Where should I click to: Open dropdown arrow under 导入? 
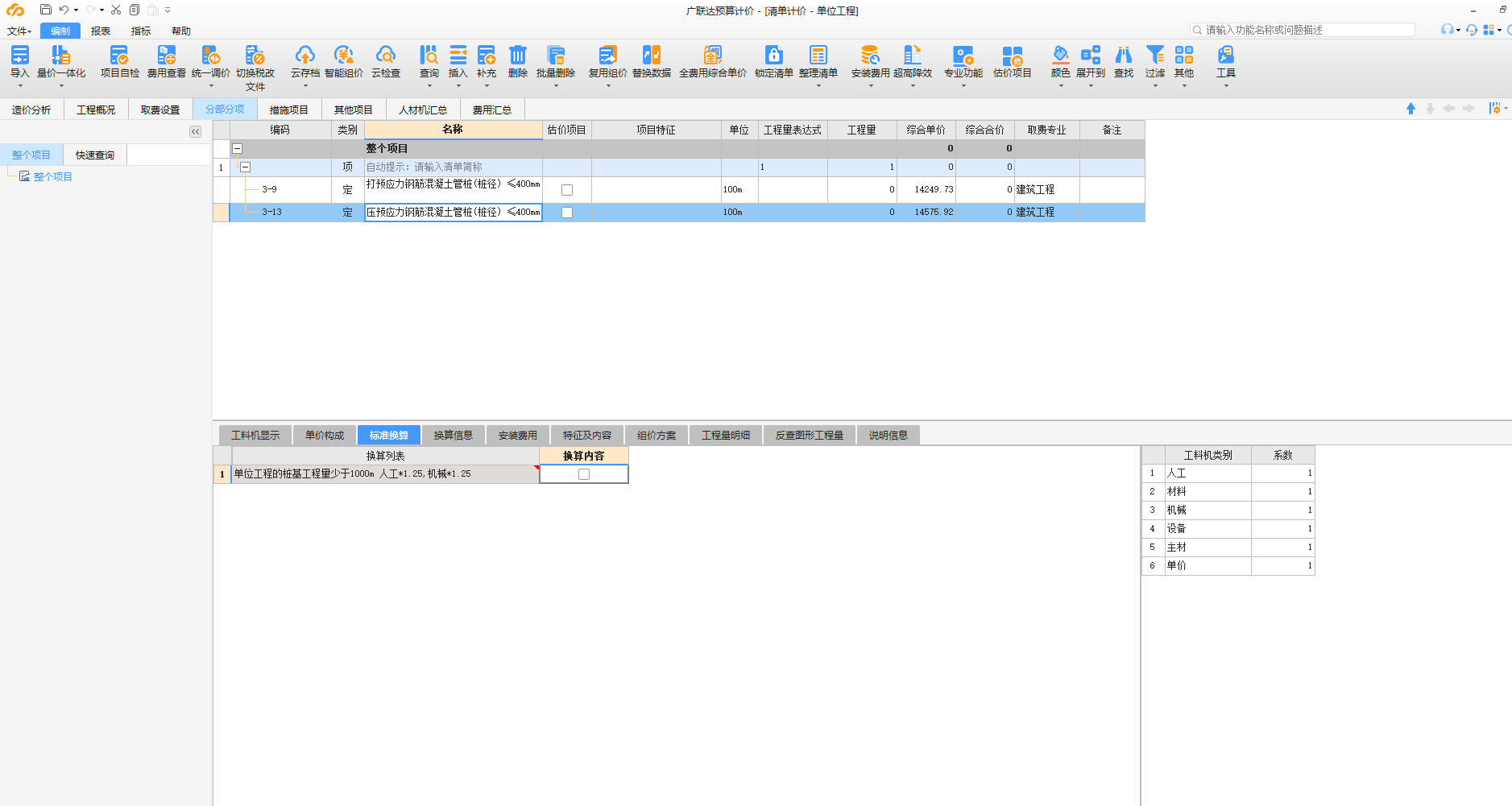click(19, 86)
